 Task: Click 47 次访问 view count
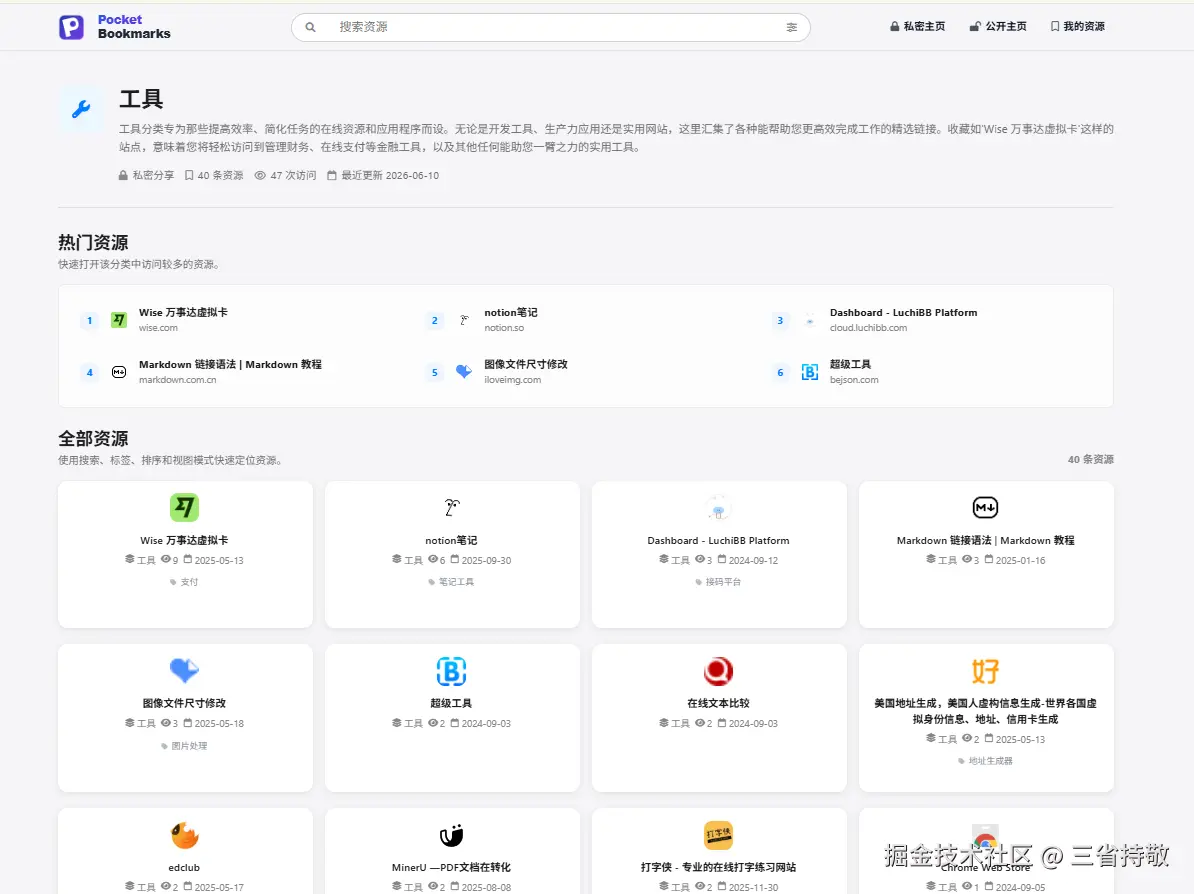click(286, 175)
